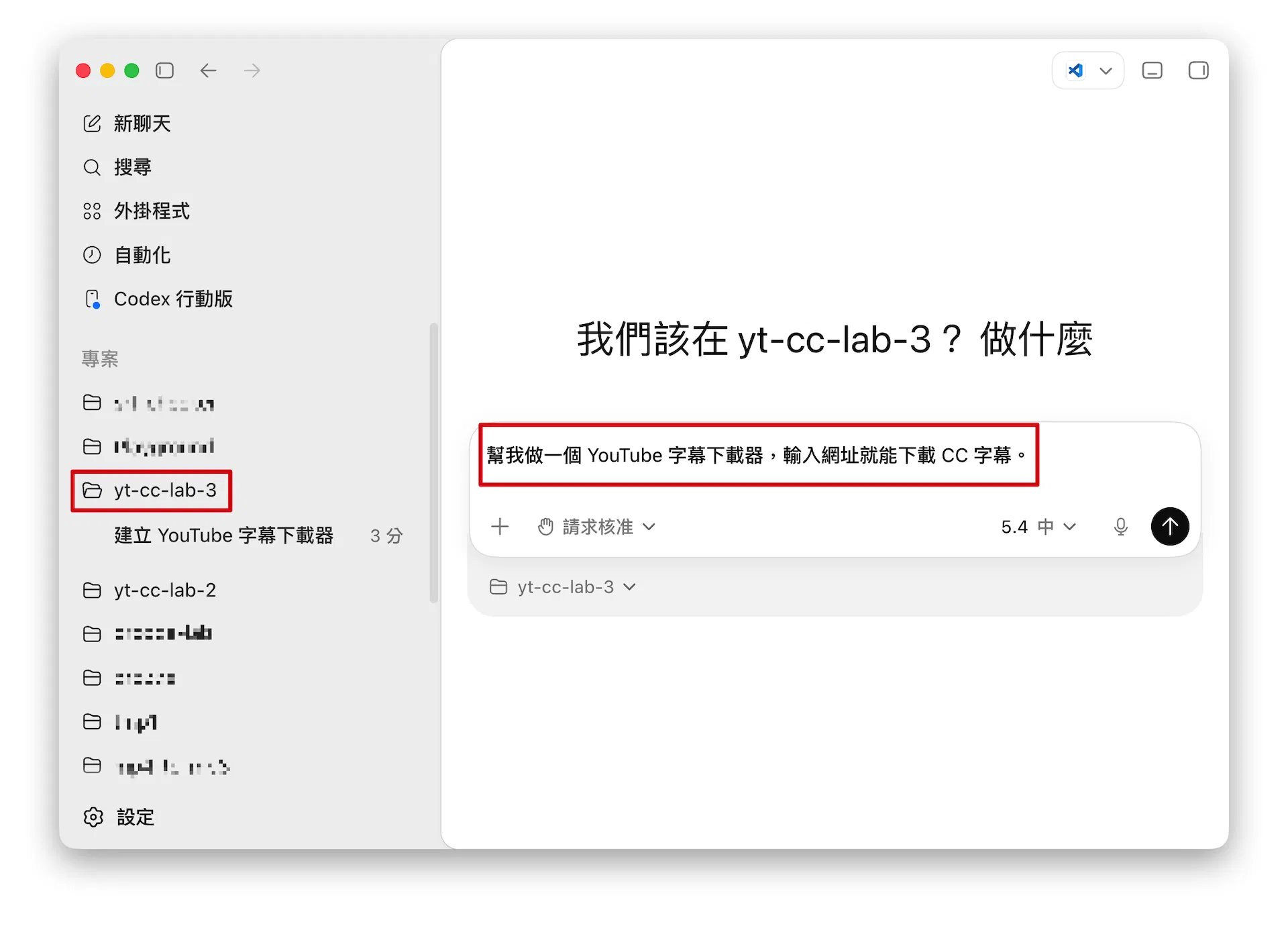Expand the open-in-editor dropdown arrow

1106,70
